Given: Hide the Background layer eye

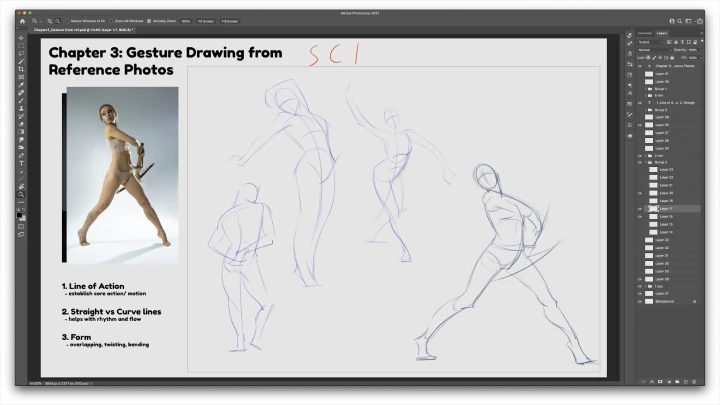Looking at the screenshot, I should (x=640, y=302).
